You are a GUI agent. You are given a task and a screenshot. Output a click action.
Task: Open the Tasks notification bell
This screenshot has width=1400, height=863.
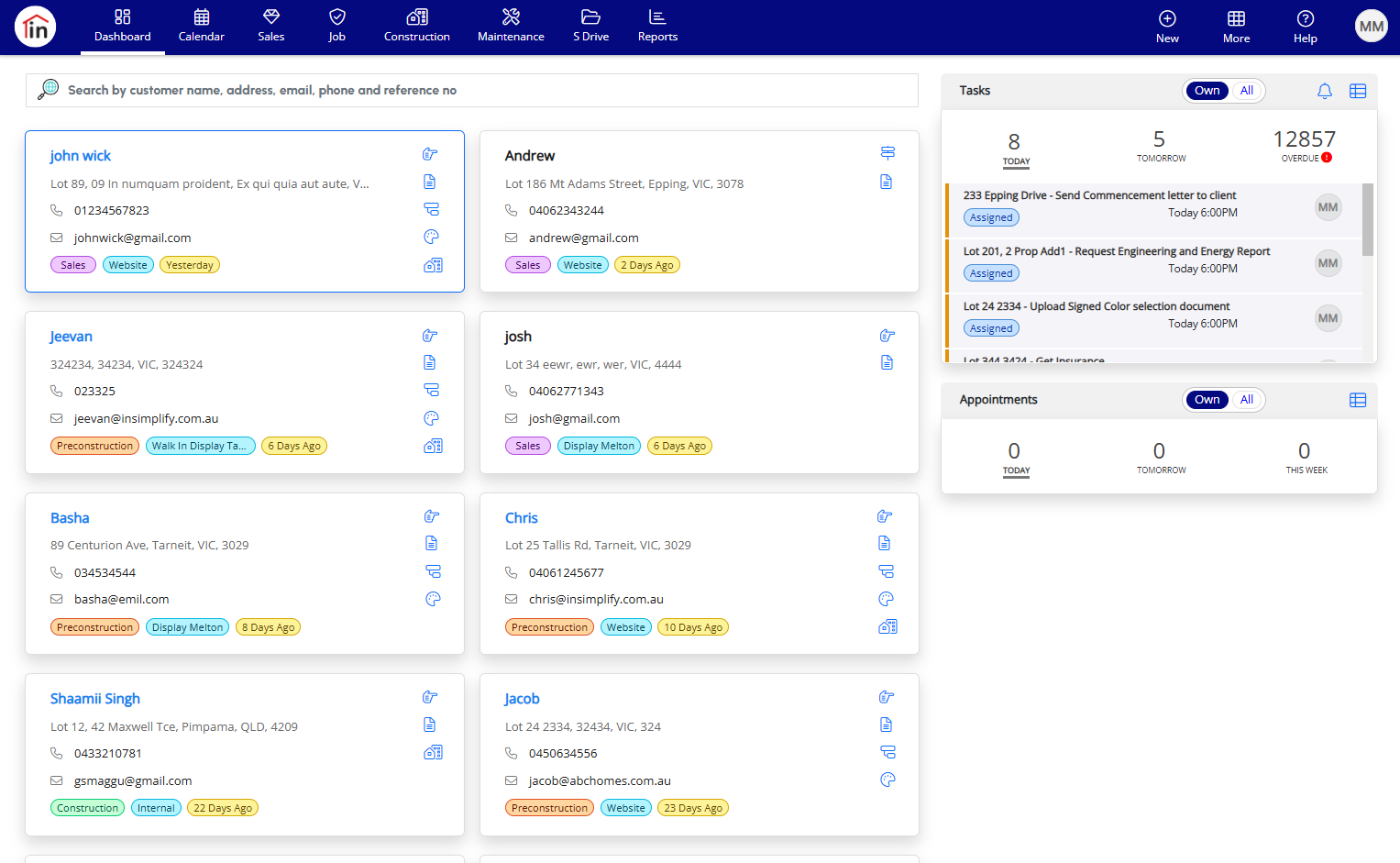1324,91
